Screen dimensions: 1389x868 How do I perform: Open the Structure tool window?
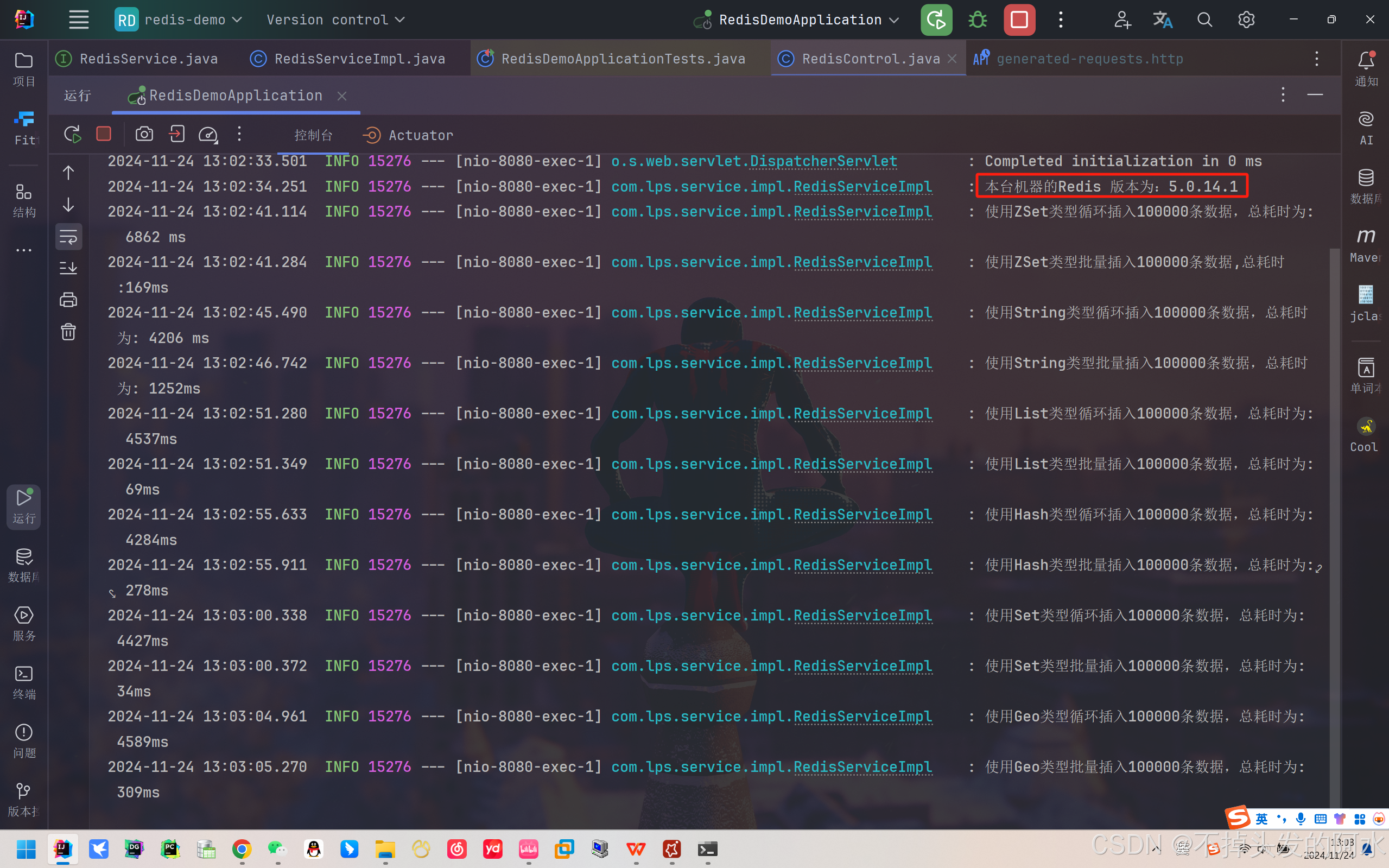(23, 200)
